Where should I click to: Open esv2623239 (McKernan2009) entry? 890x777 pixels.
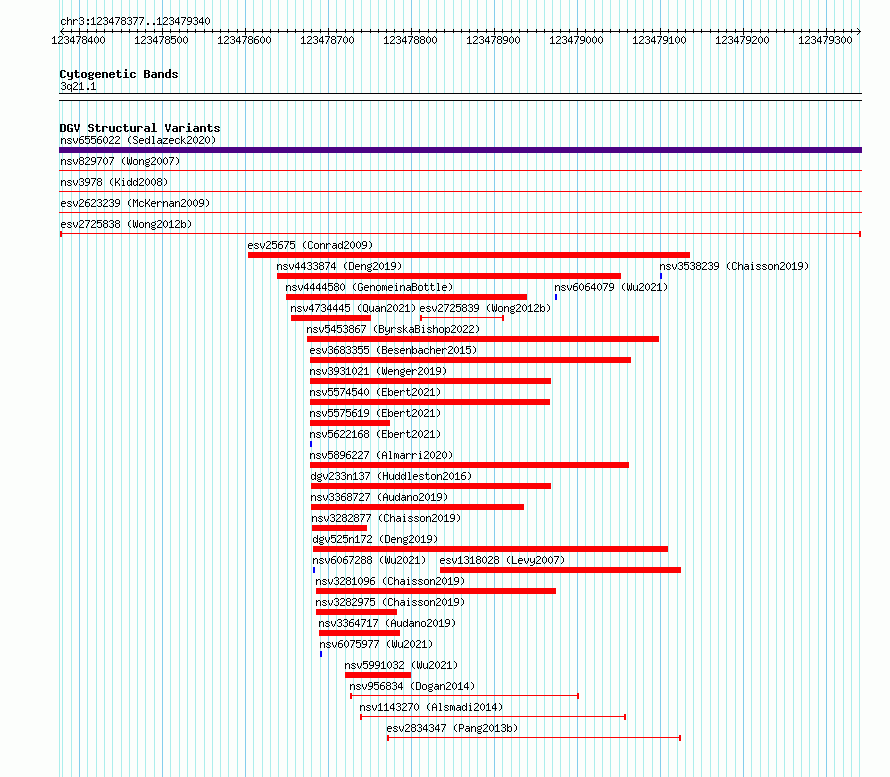click(135, 203)
